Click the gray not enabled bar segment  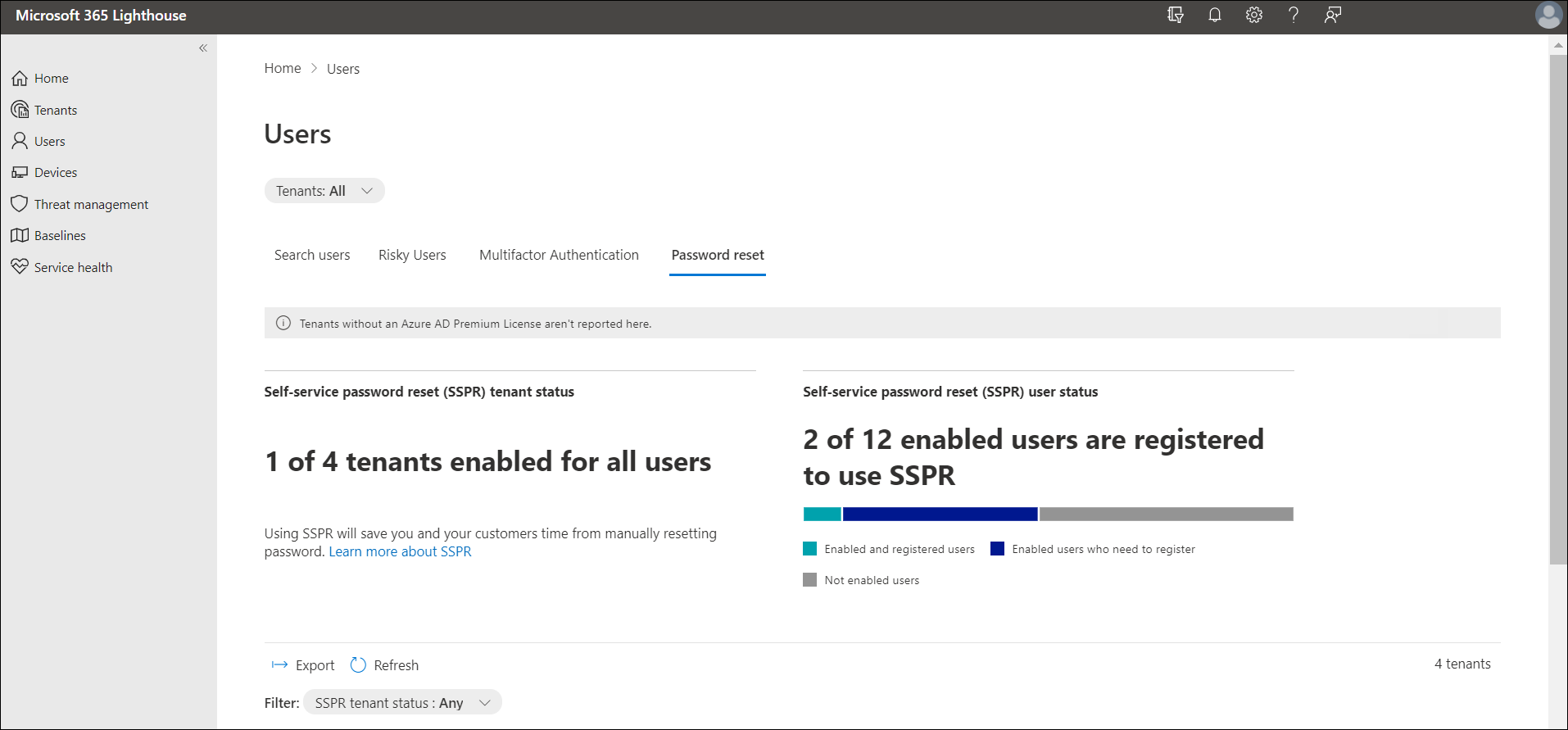tap(1167, 514)
